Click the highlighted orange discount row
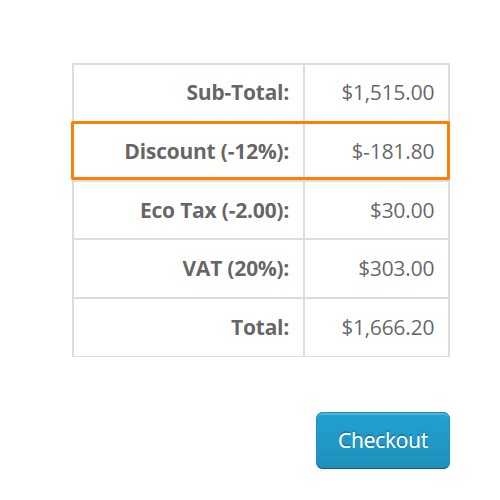This screenshot has height=500, width=500. click(261, 151)
